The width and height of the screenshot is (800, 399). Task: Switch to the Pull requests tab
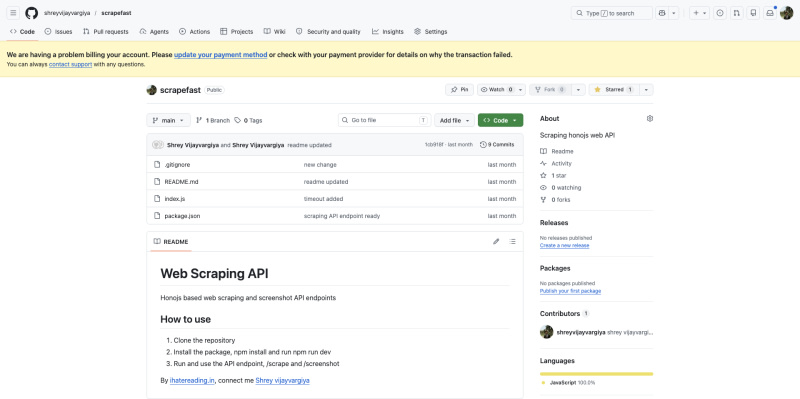point(106,32)
